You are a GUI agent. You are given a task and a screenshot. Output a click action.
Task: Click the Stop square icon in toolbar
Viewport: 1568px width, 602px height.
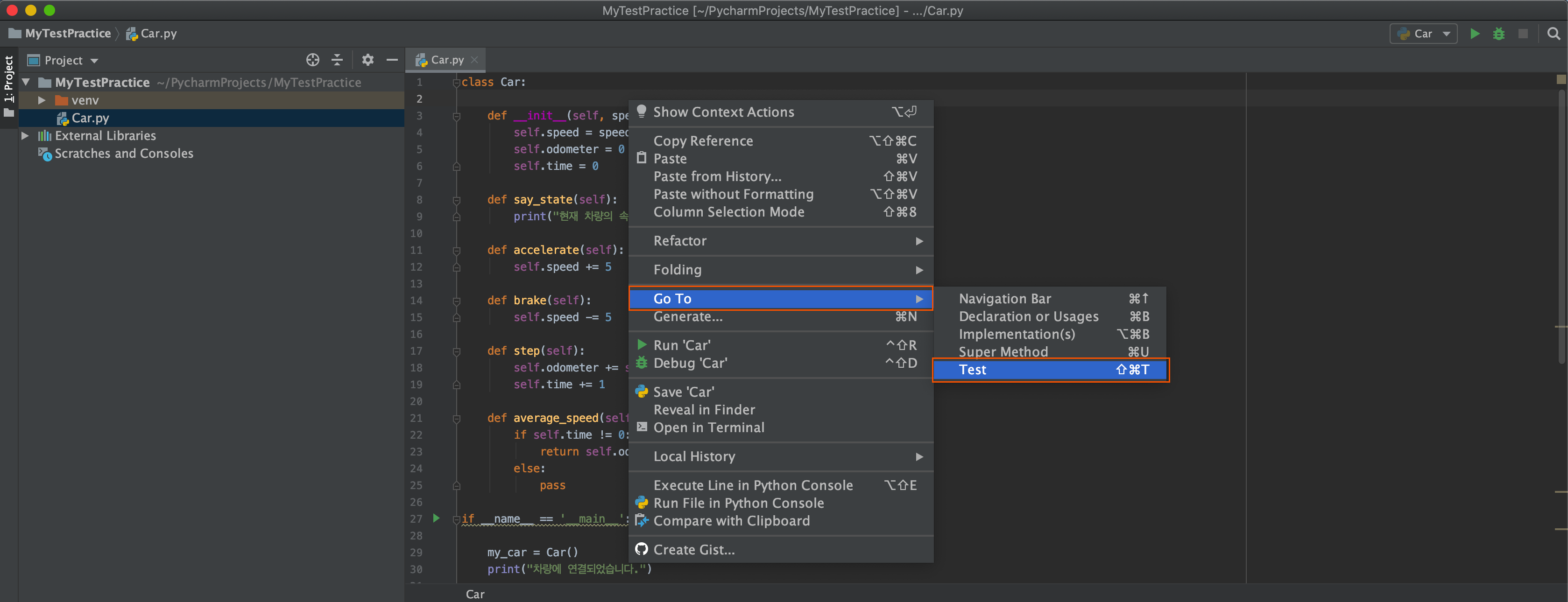1523,34
